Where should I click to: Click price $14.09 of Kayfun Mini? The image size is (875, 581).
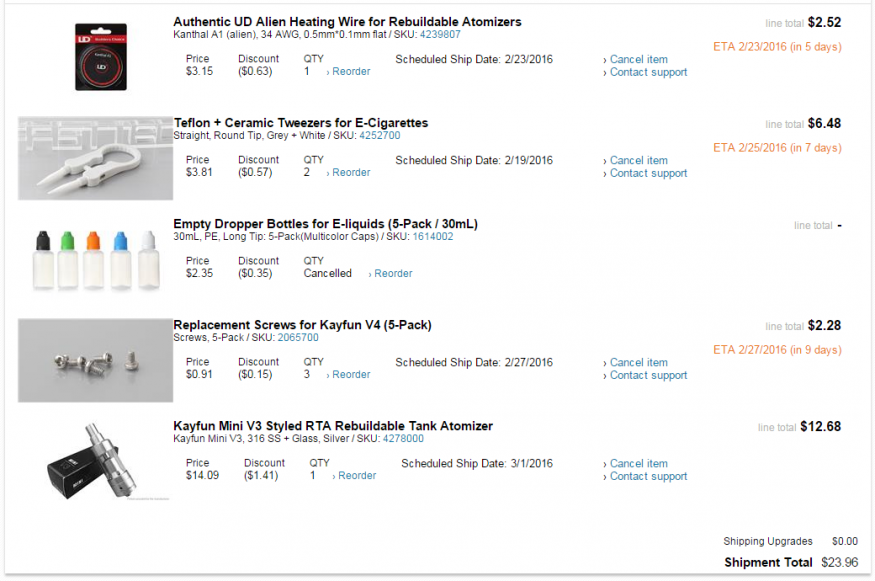(x=202, y=476)
